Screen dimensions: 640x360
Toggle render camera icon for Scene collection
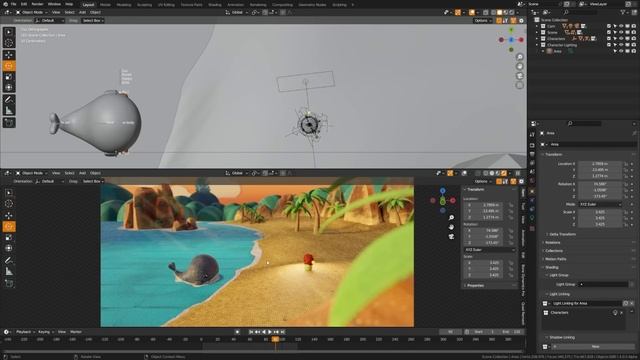coord(633,32)
